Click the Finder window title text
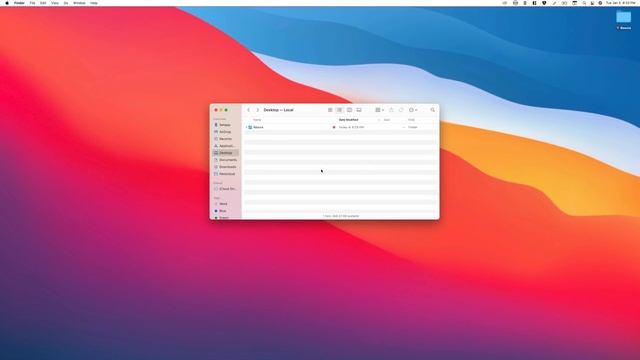 (278, 110)
